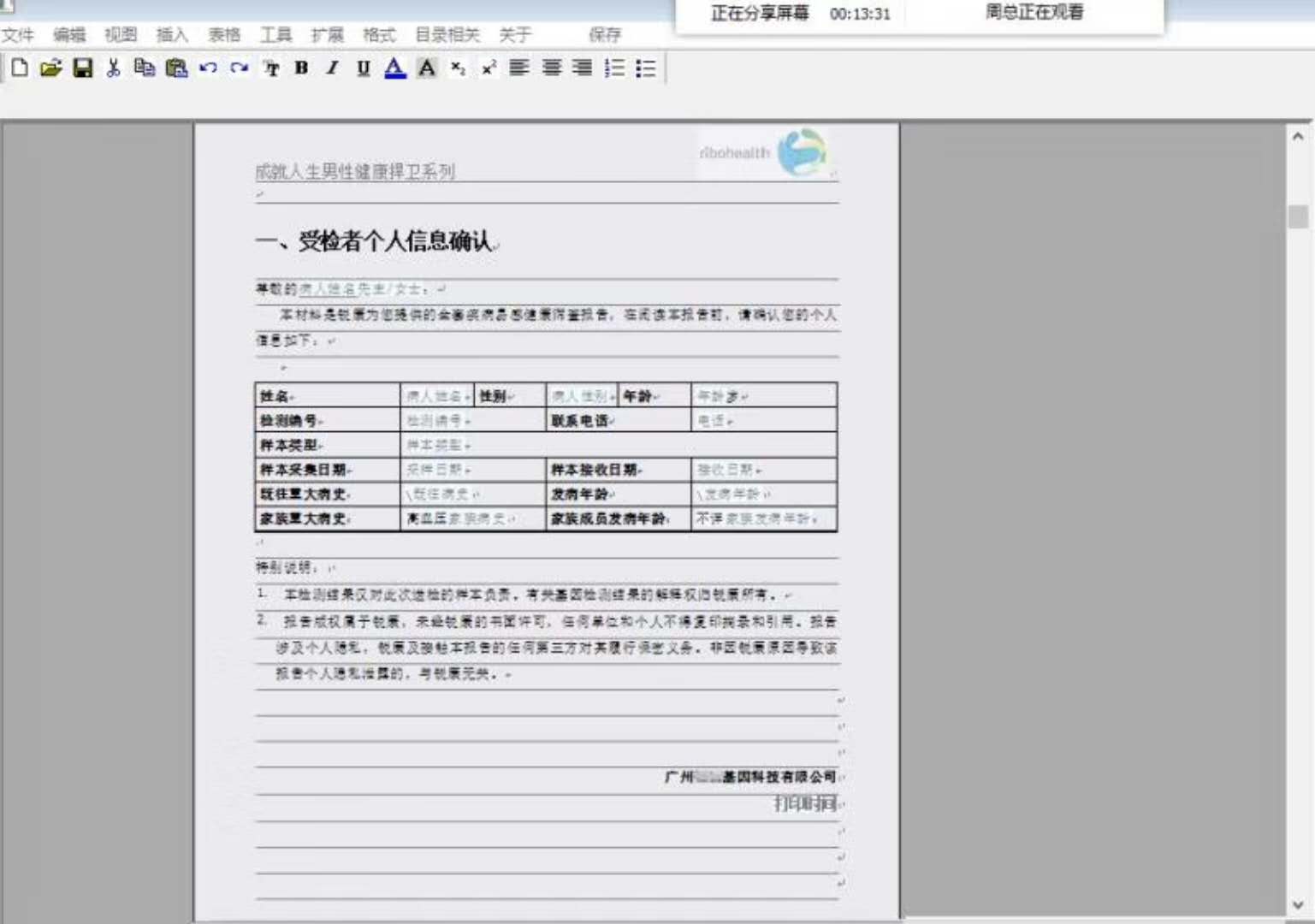Redo the last undone action
Viewport: 1315px width, 924px height.
point(240,68)
